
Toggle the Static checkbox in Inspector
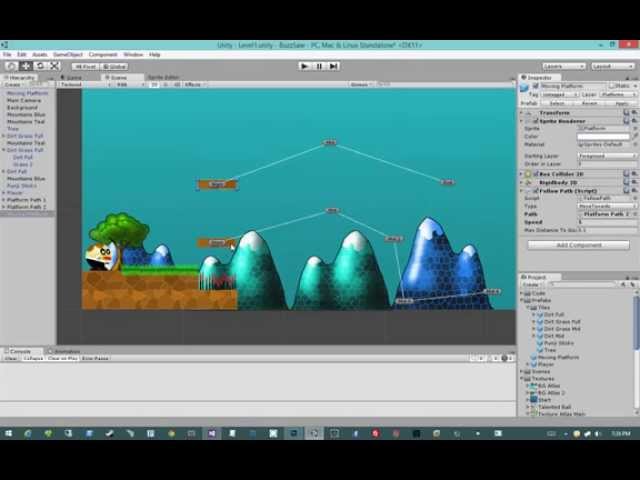pyautogui.click(x=612, y=86)
